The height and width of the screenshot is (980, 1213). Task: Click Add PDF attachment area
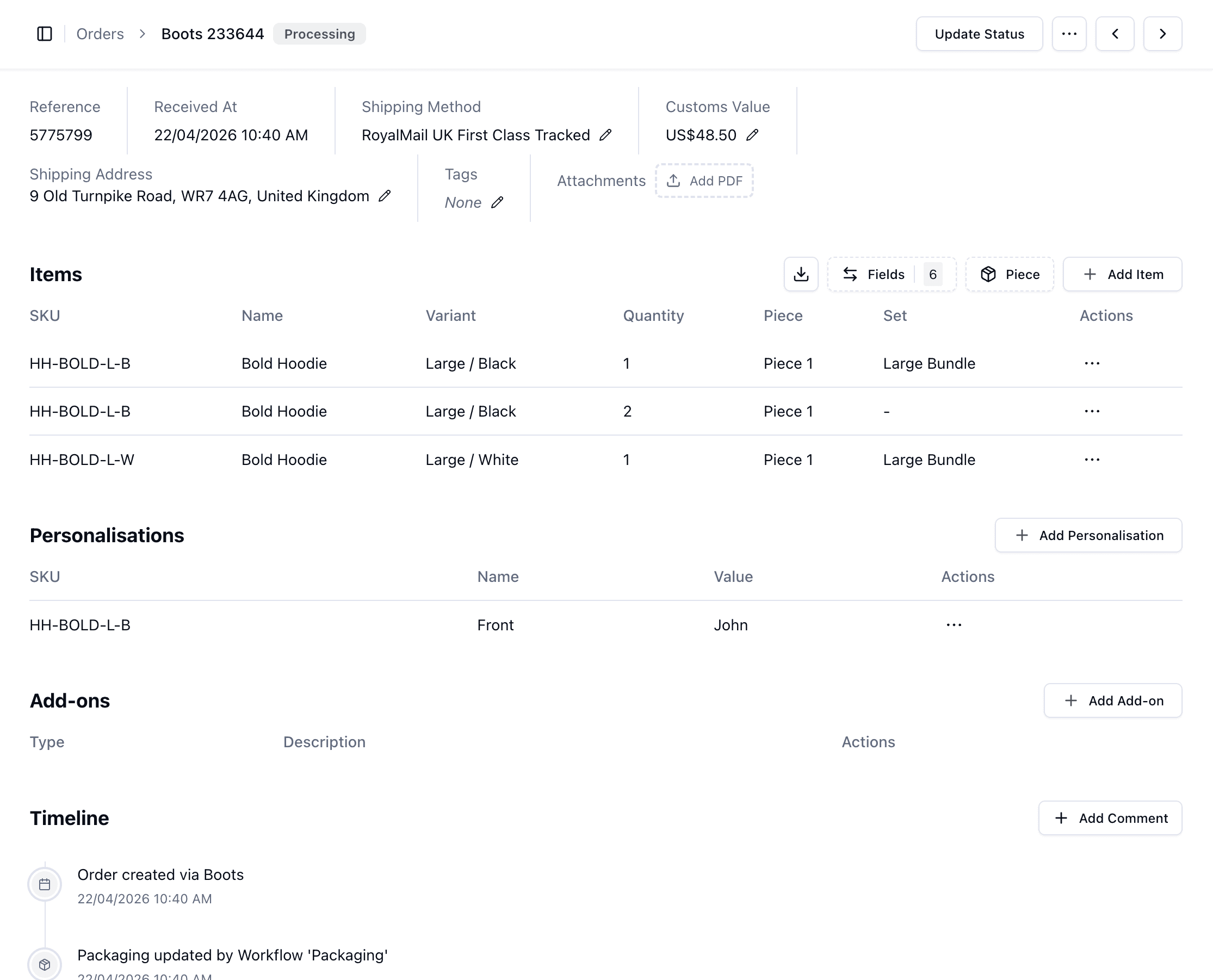704,181
